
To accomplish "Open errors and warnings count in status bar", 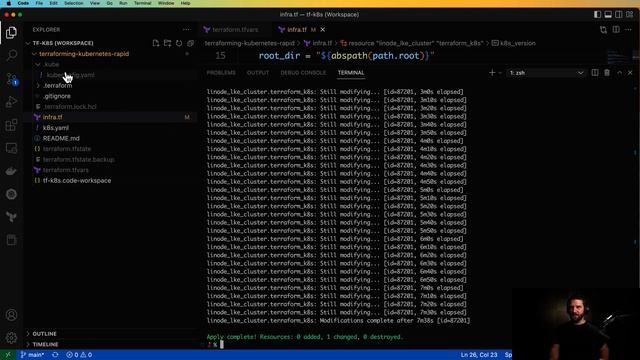I will coord(79,355).
